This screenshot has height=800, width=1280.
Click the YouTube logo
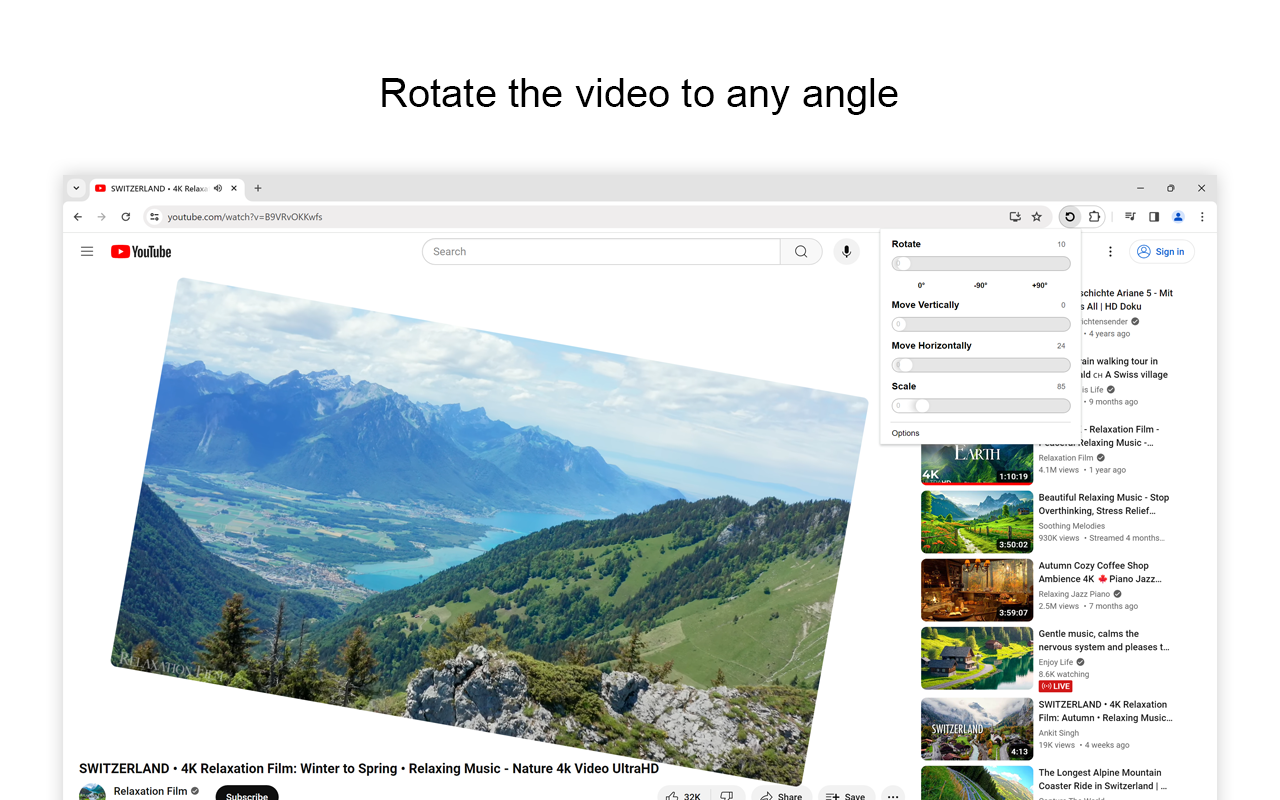pyautogui.click(x=140, y=251)
